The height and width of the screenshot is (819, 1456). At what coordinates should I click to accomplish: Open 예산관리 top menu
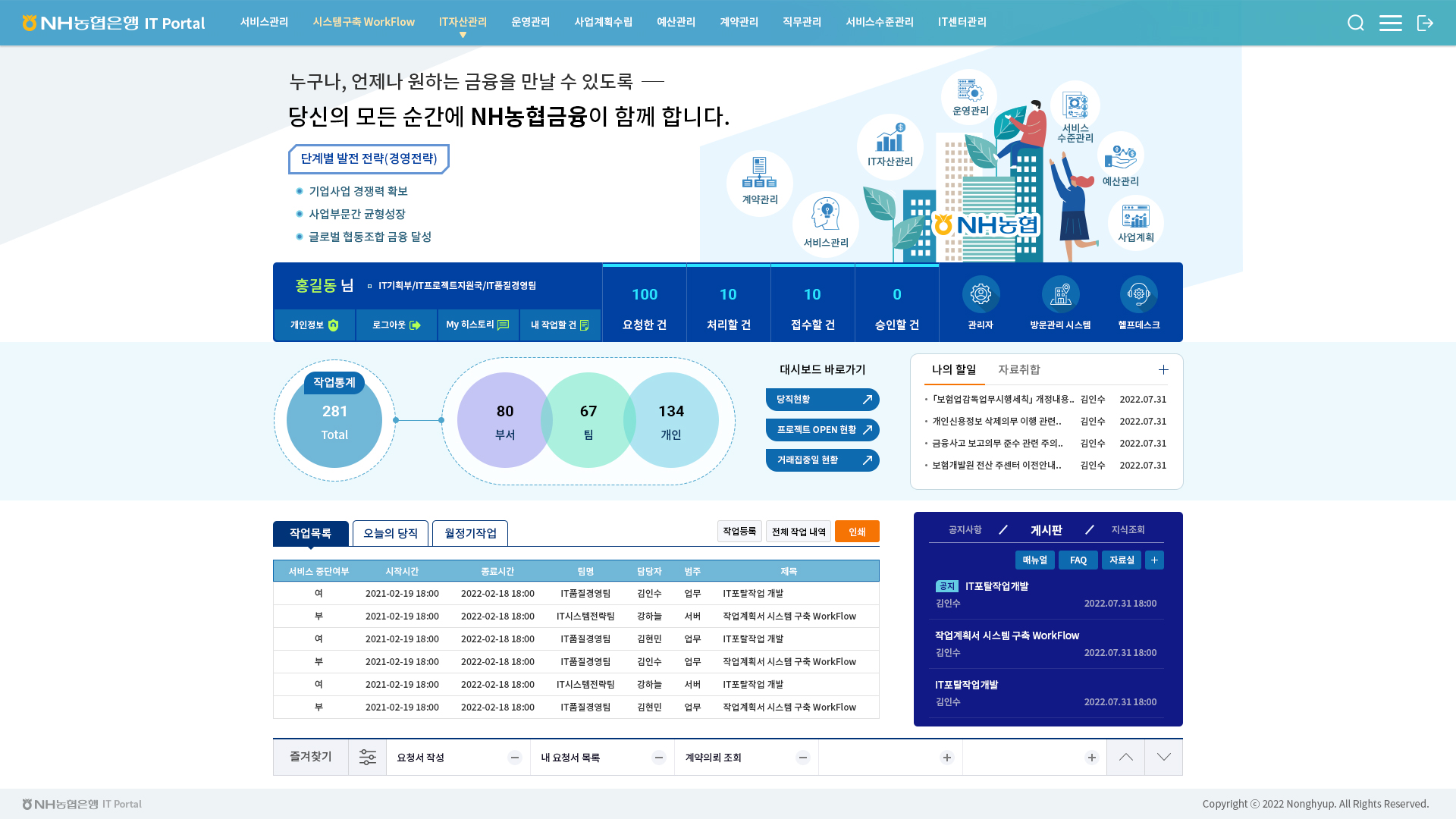coord(676,22)
